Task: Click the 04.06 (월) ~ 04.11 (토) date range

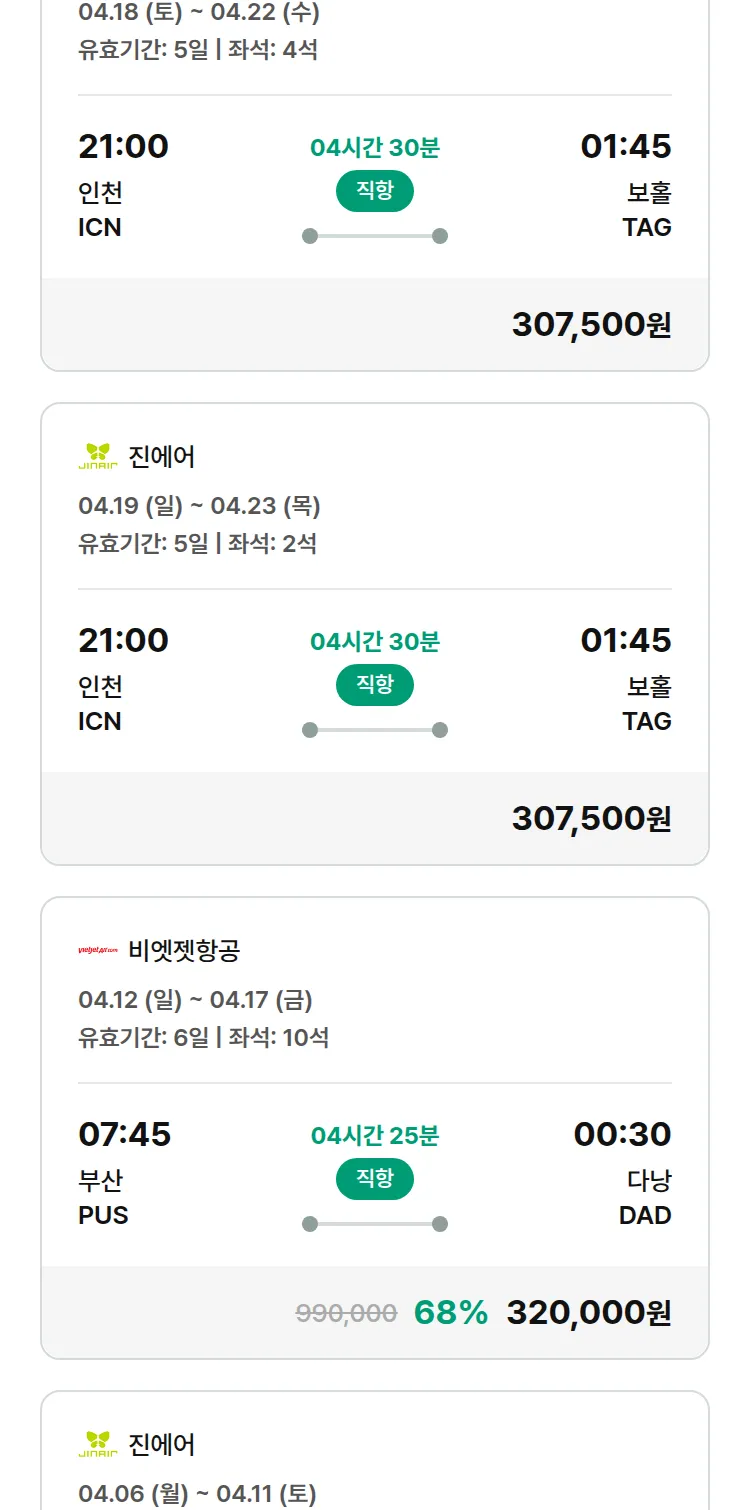Action: point(197,1493)
